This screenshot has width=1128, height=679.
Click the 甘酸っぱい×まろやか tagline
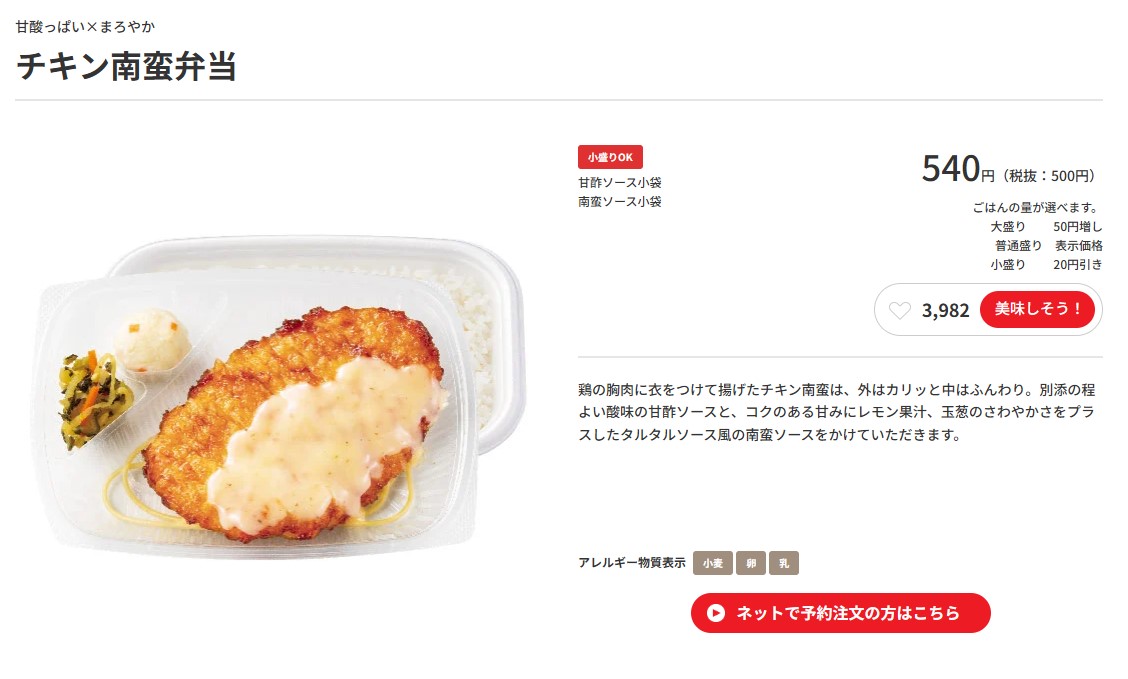click(85, 27)
